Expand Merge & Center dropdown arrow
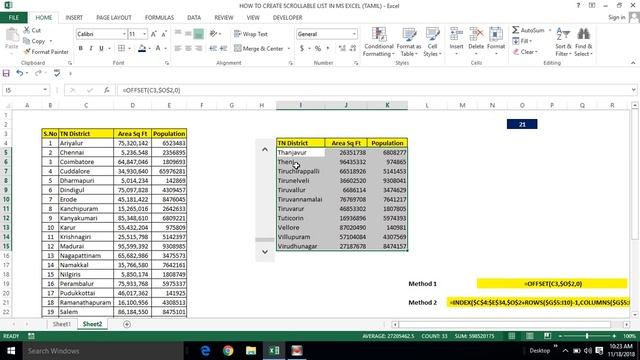Viewport: 640px width, 360px height. click(289, 48)
